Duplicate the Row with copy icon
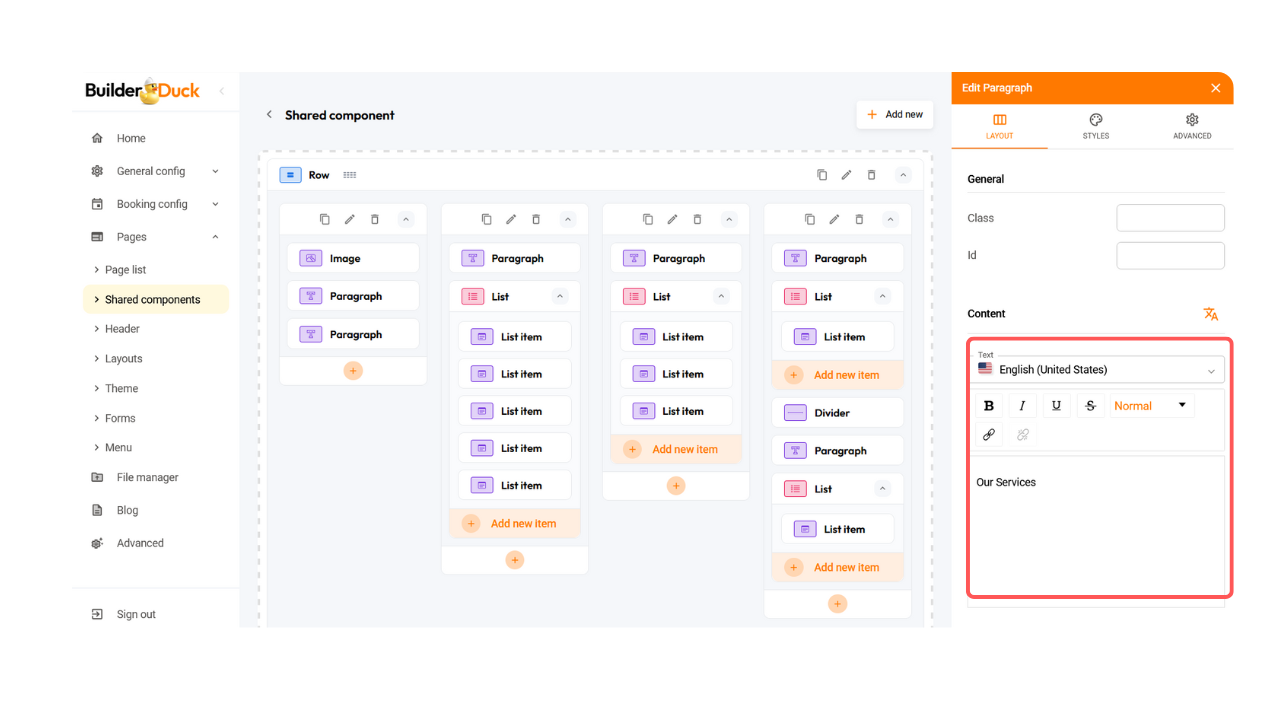The width and height of the screenshot is (1280, 720). coord(822,175)
